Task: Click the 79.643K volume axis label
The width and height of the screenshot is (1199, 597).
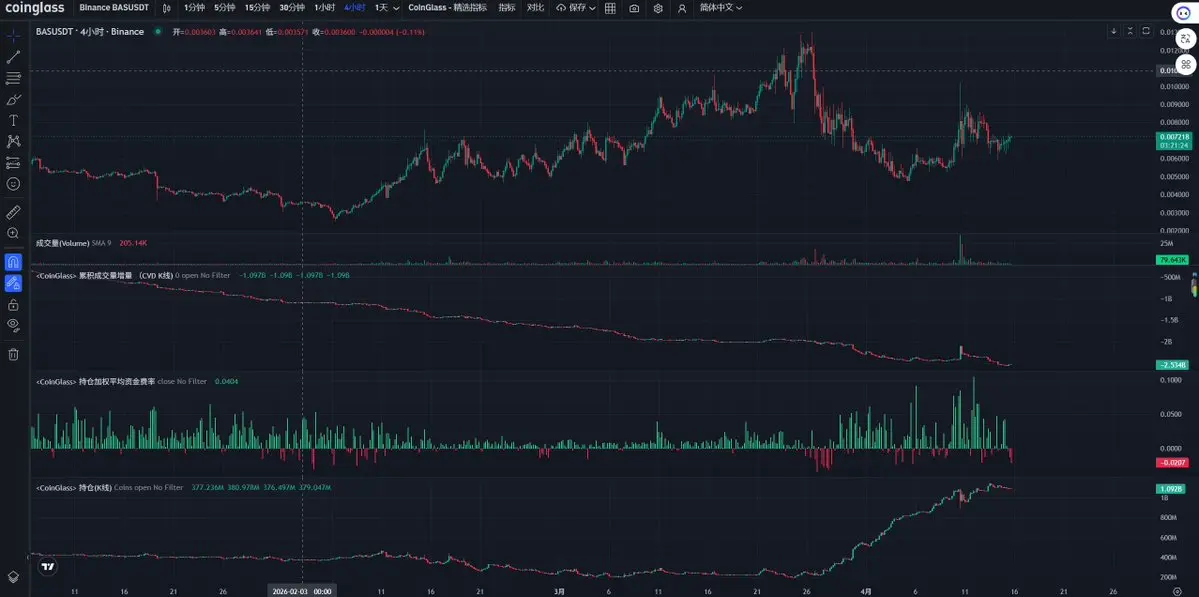Action: click(x=1173, y=260)
